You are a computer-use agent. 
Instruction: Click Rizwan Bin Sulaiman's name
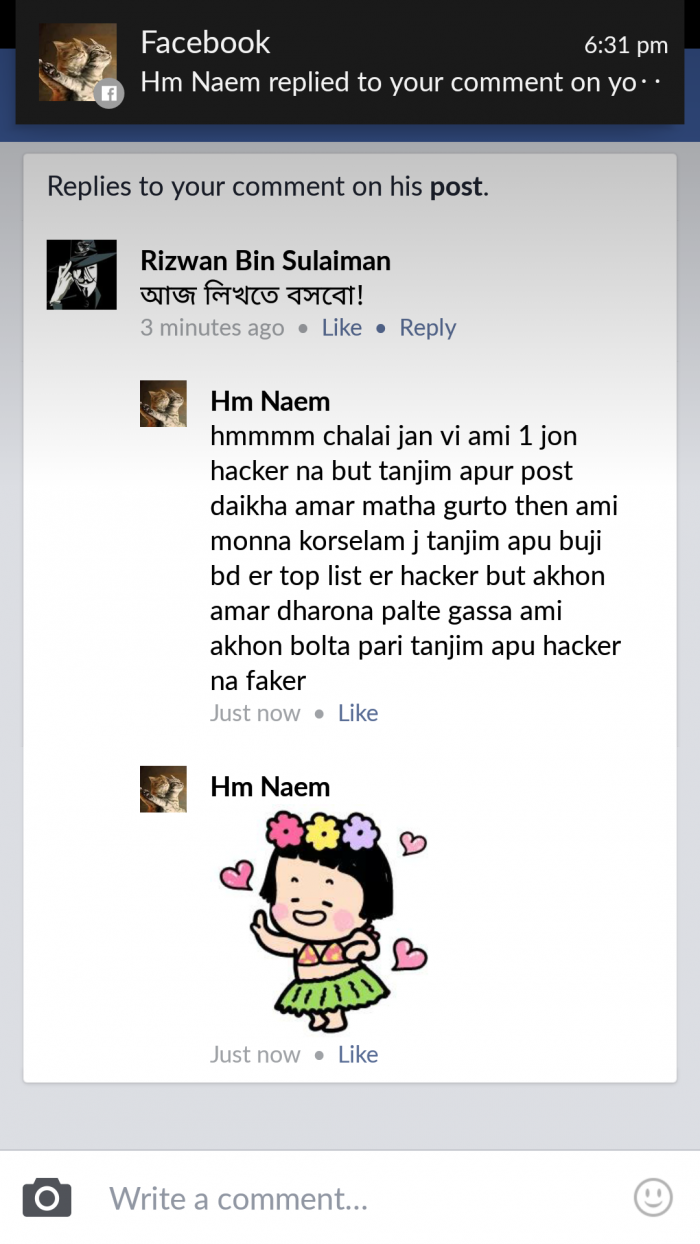coord(265,261)
